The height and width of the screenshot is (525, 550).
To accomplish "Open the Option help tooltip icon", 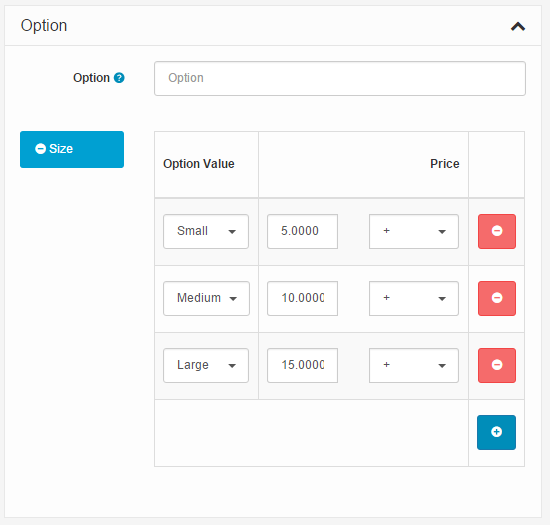I will (x=119, y=78).
